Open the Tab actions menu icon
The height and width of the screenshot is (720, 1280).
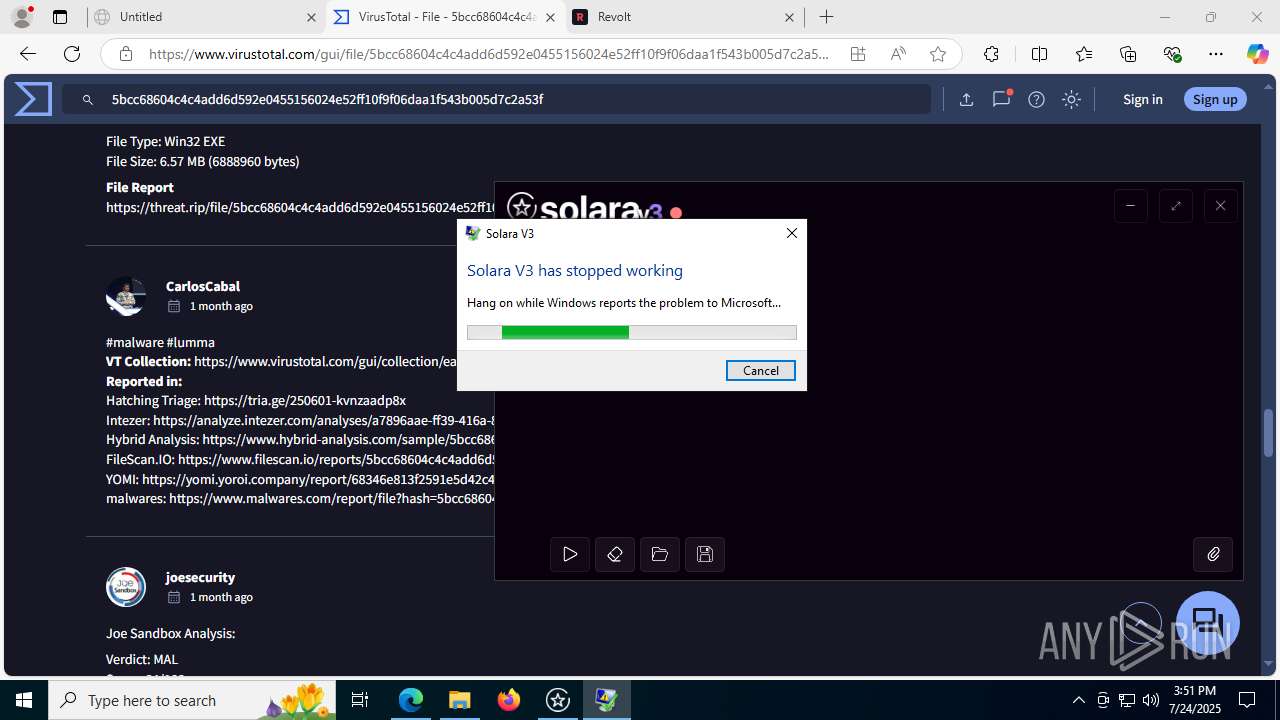[60, 17]
